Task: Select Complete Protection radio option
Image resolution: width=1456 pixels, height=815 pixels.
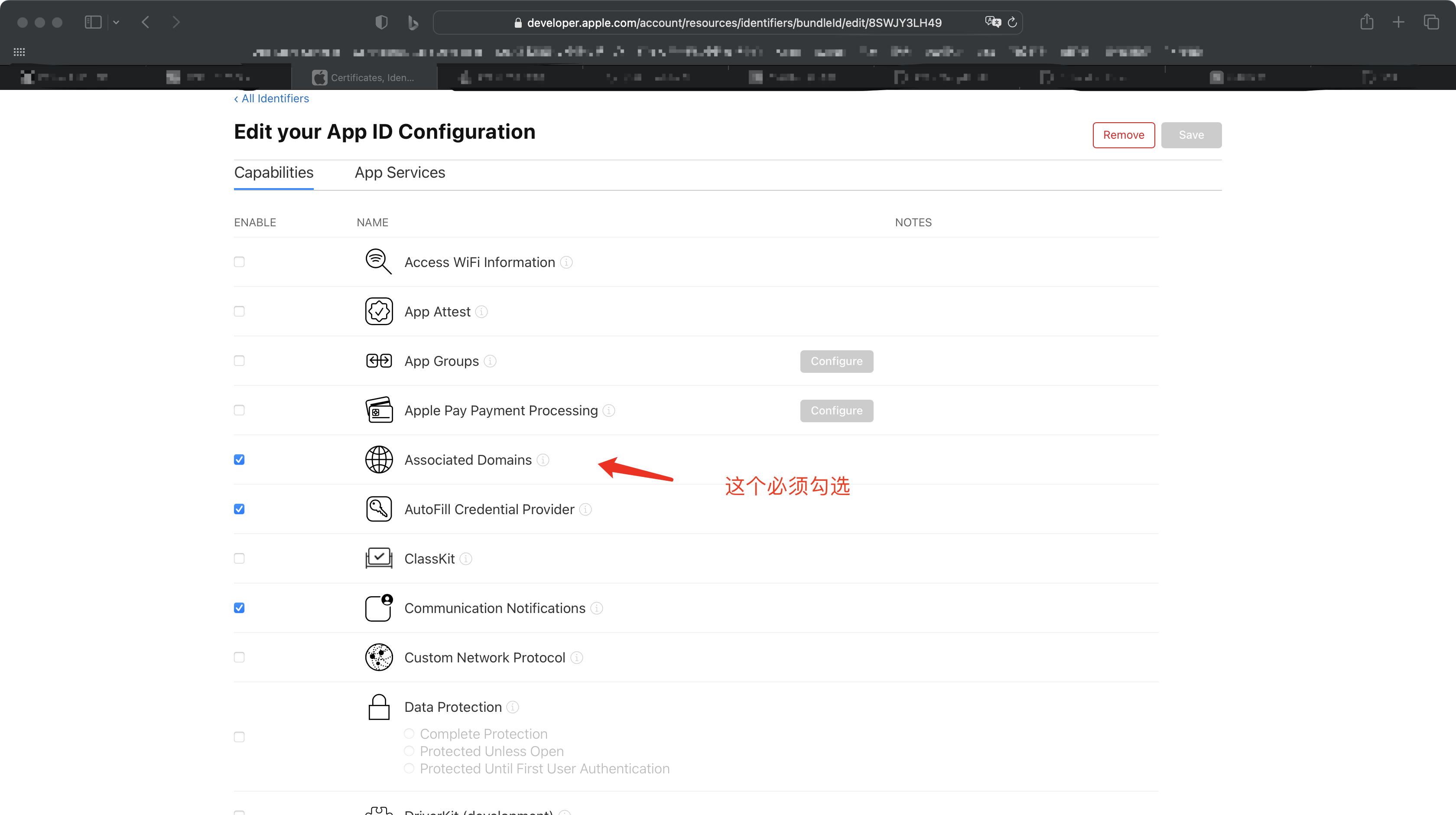Action: click(409, 733)
